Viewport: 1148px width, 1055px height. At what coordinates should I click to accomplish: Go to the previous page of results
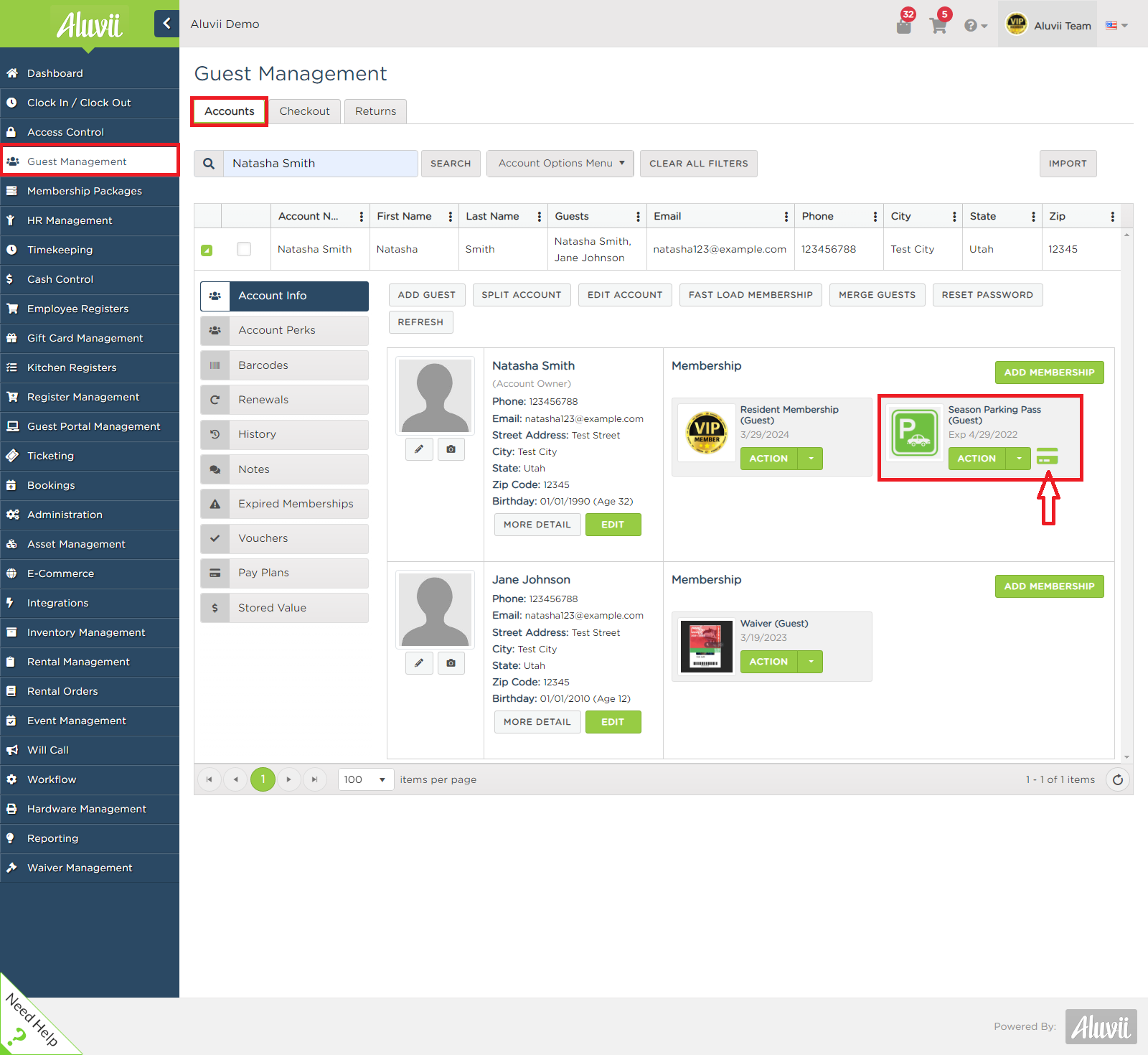click(x=235, y=779)
